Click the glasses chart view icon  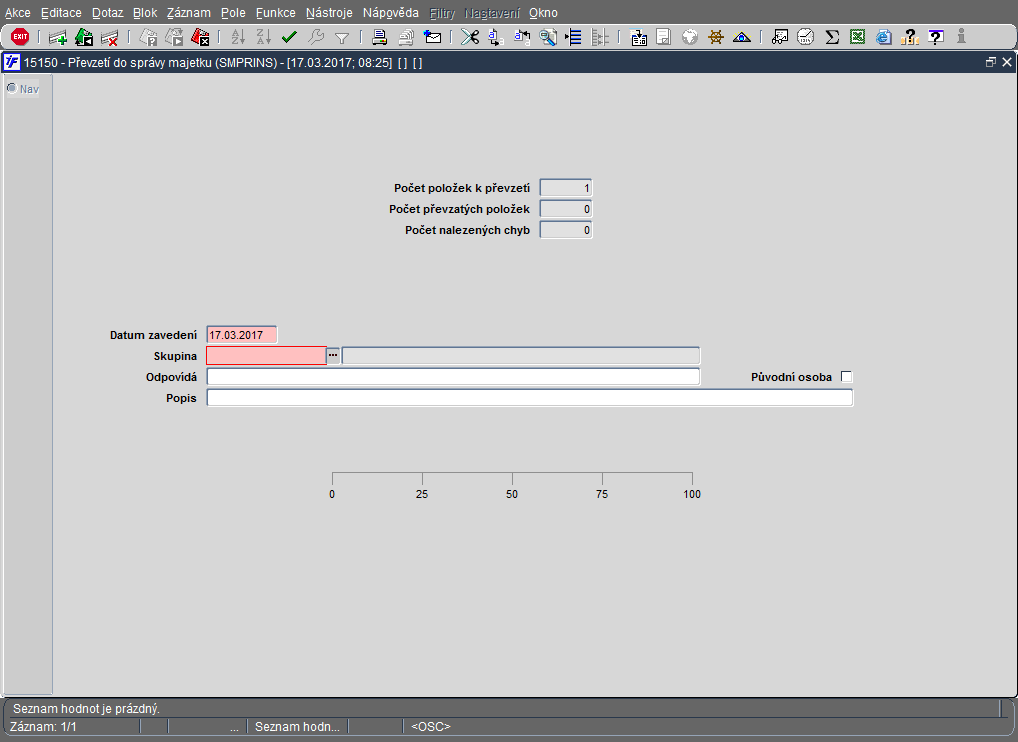780,37
